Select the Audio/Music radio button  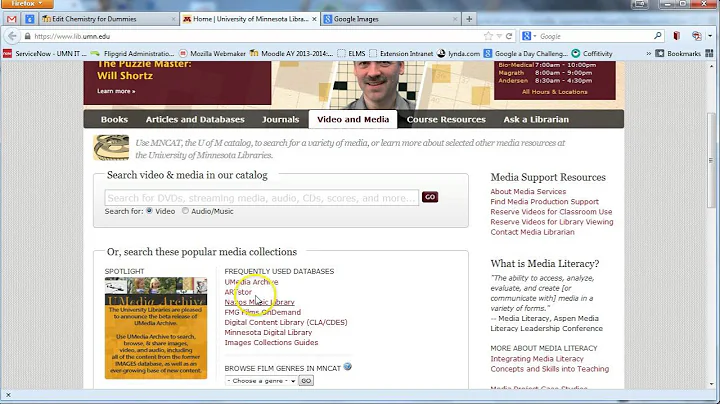(185, 211)
